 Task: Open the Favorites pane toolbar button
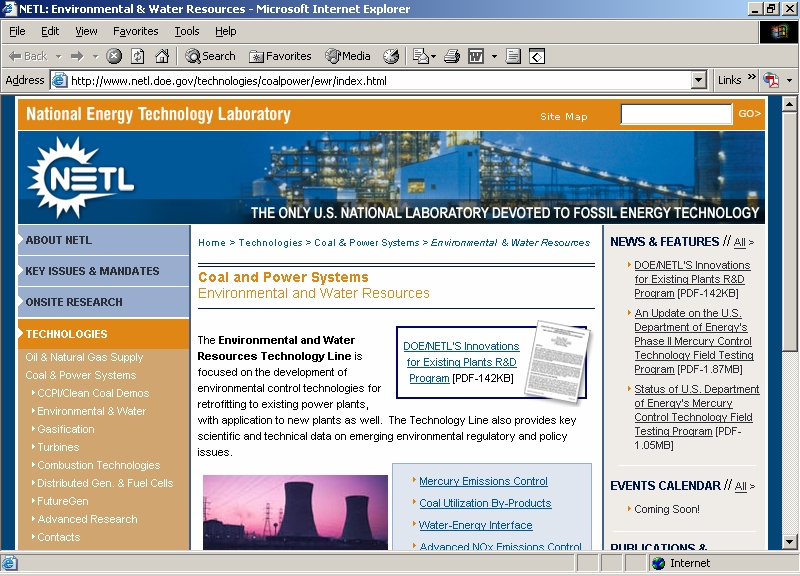280,56
